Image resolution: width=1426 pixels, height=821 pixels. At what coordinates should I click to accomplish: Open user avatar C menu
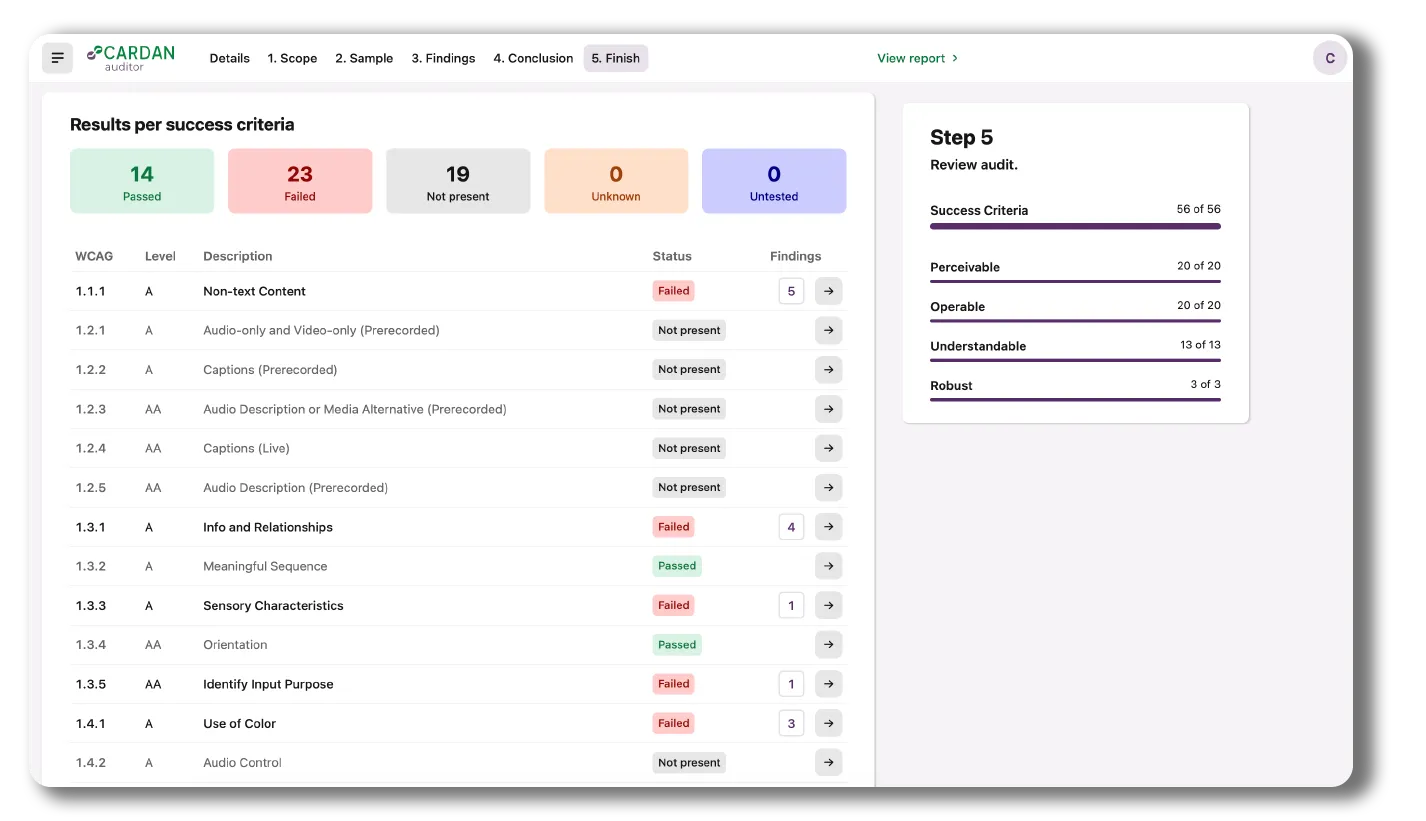pyautogui.click(x=1329, y=58)
